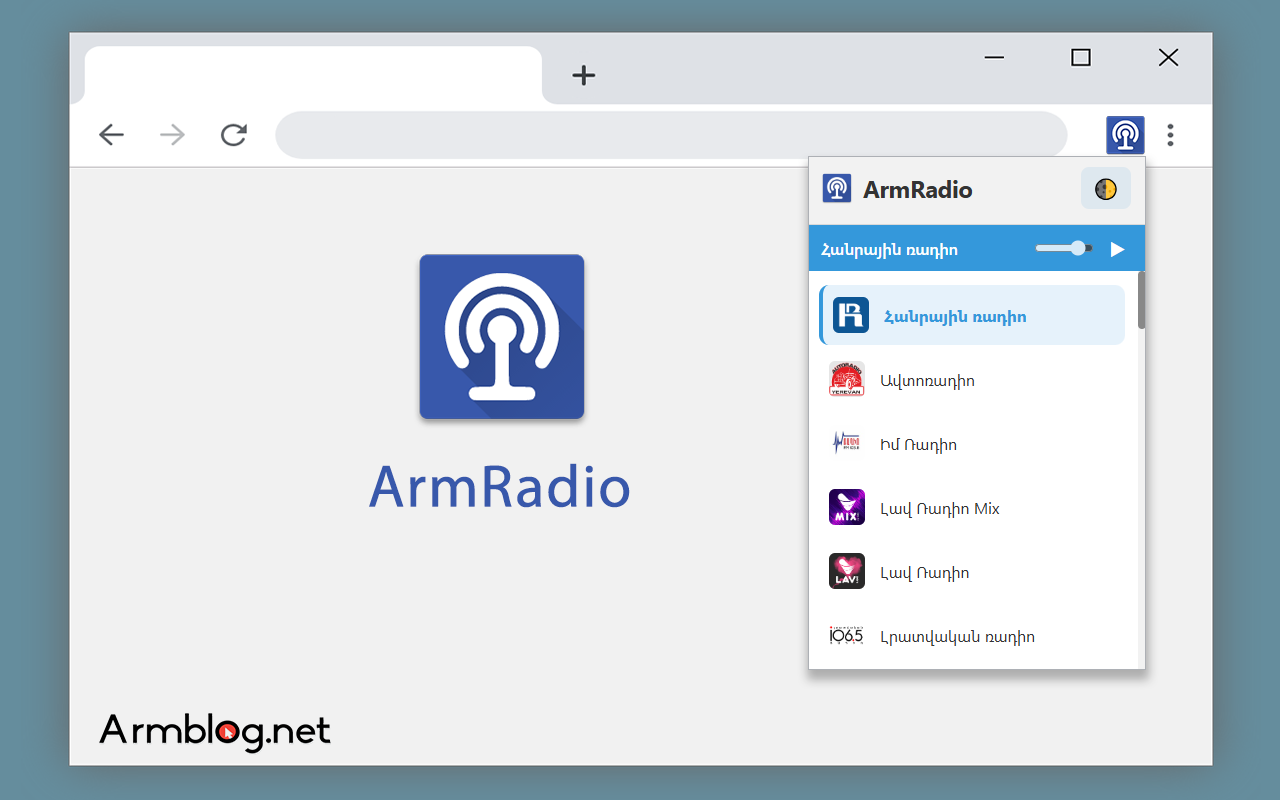Select Ավտոռադիո station
Screen dimensions: 1280x800
972,380
